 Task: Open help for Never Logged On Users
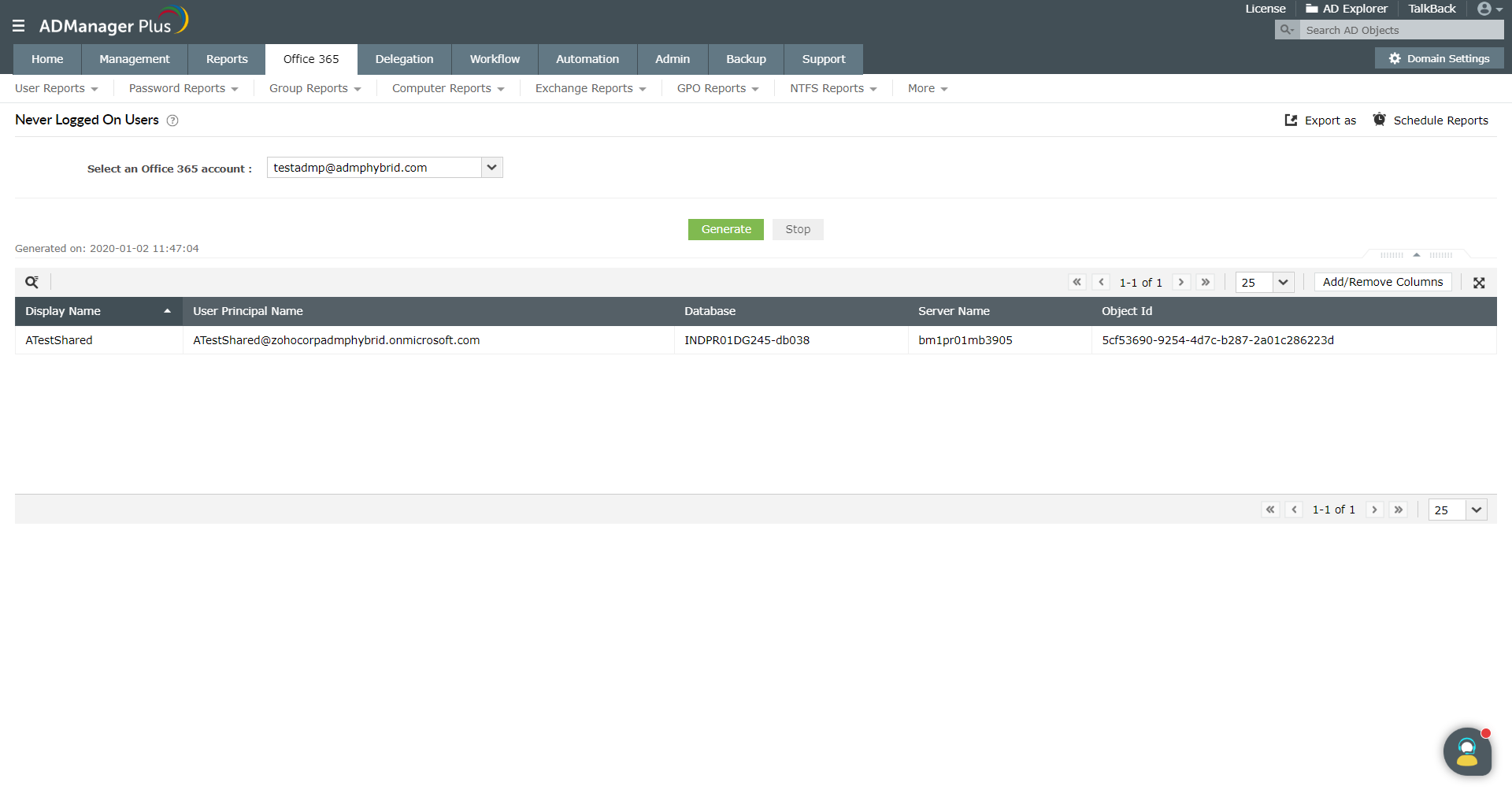172,120
